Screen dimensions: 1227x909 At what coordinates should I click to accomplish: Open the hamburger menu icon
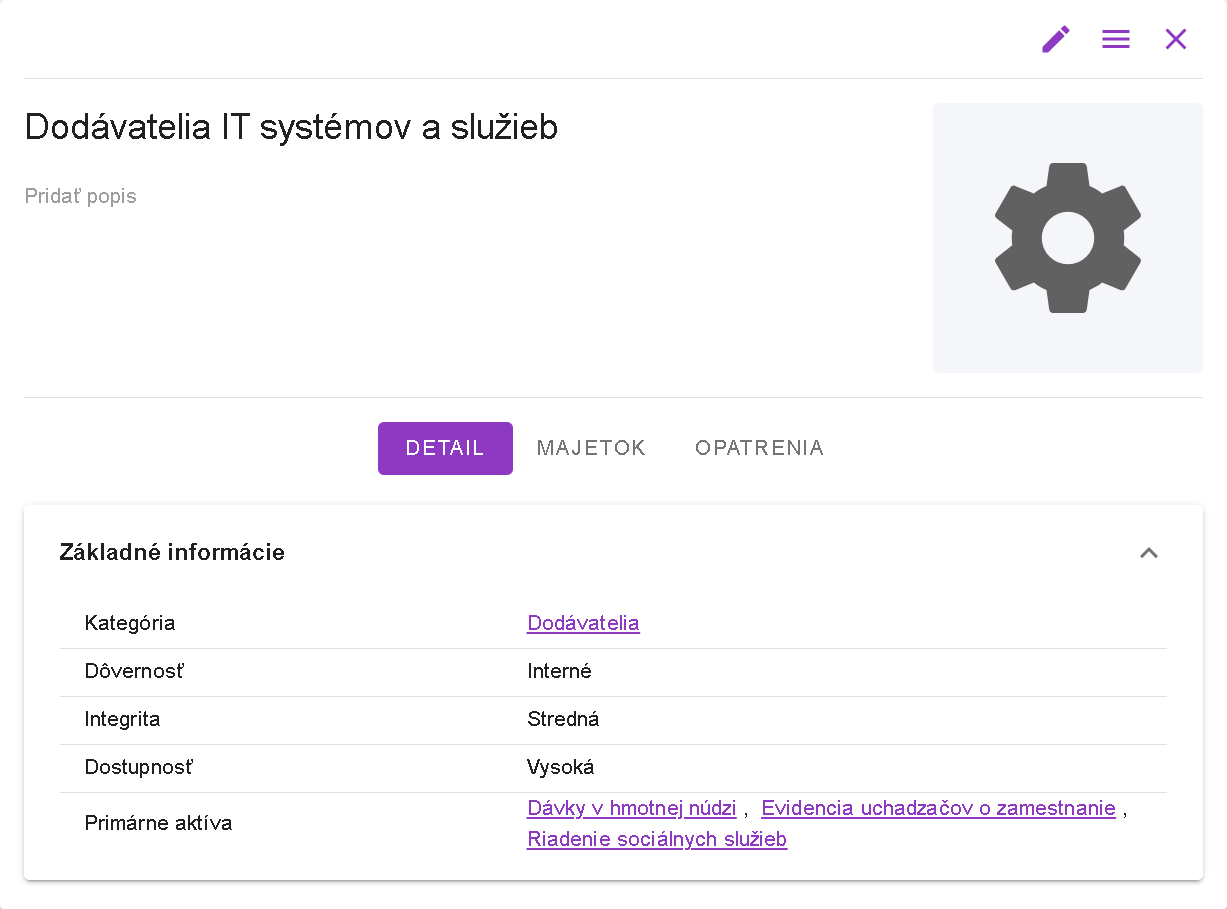pos(1116,39)
